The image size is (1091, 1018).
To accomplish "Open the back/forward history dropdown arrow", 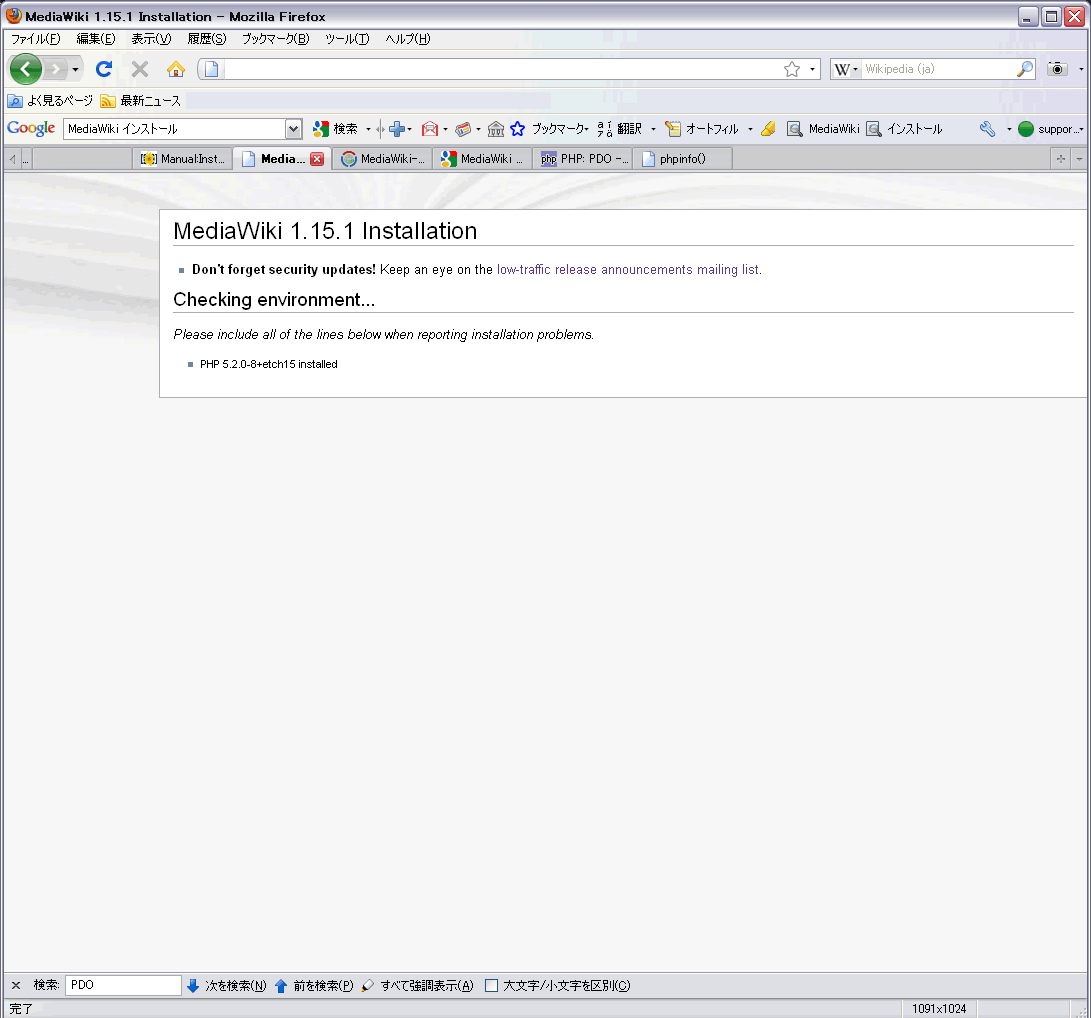I will [x=75, y=69].
